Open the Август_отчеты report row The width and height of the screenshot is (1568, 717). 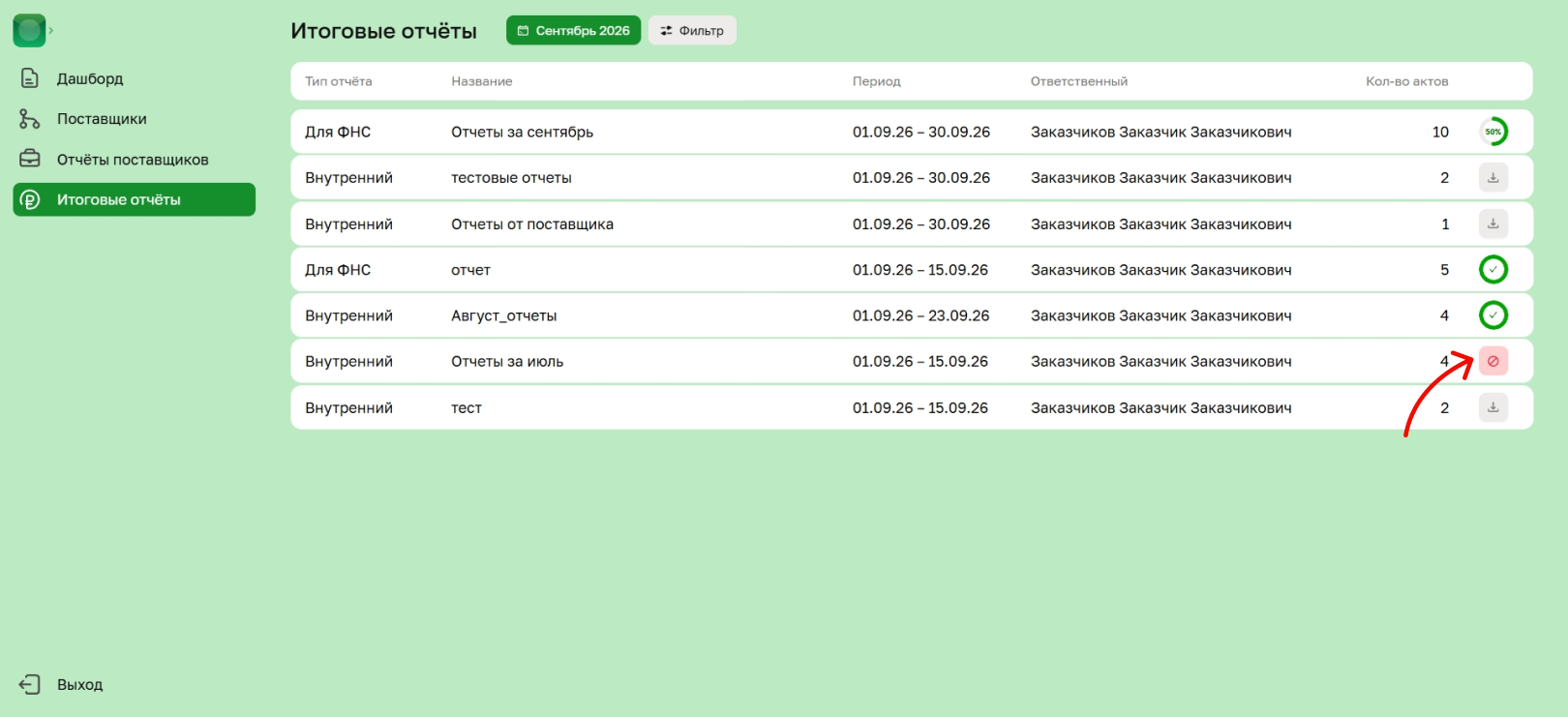912,315
